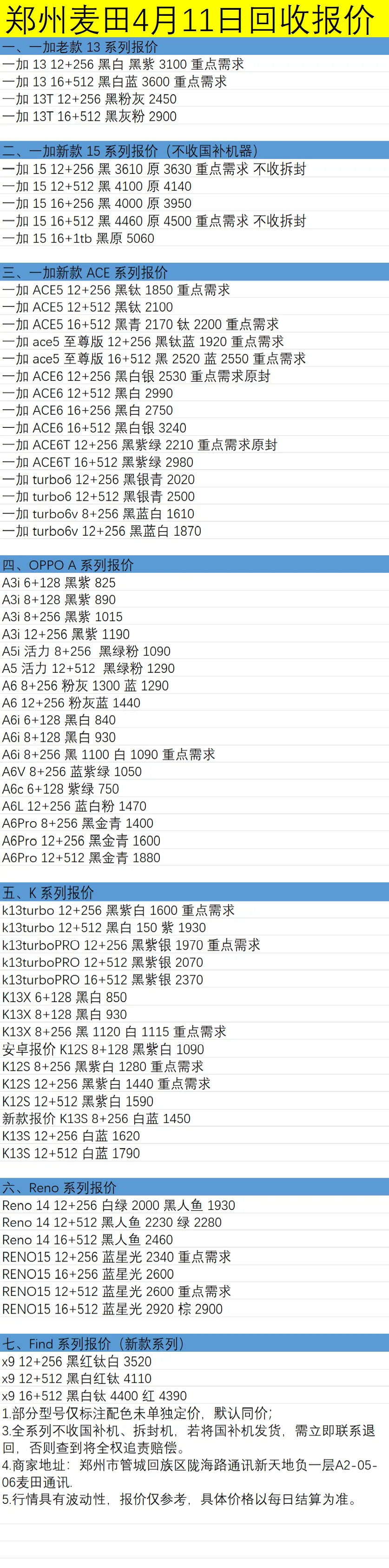Click row 一加 turbo6v 8+256 黑蓝白 1610
Viewport: 389px width, 1568px height.
(194, 514)
